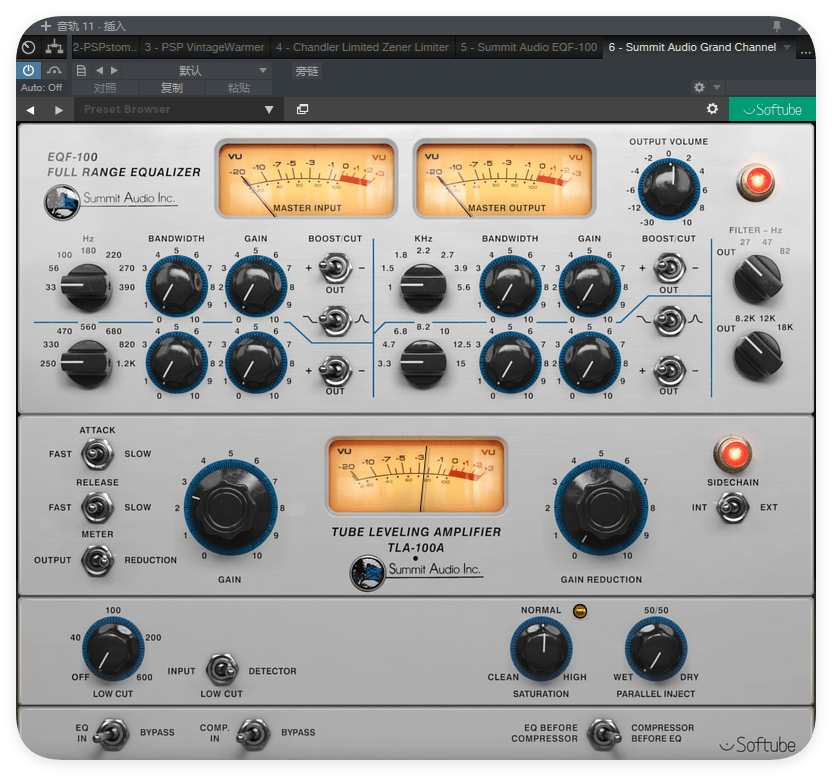Screen dimensions: 832x776
Task: Click the red lamp above SIDECHAIN
Action: click(x=733, y=454)
